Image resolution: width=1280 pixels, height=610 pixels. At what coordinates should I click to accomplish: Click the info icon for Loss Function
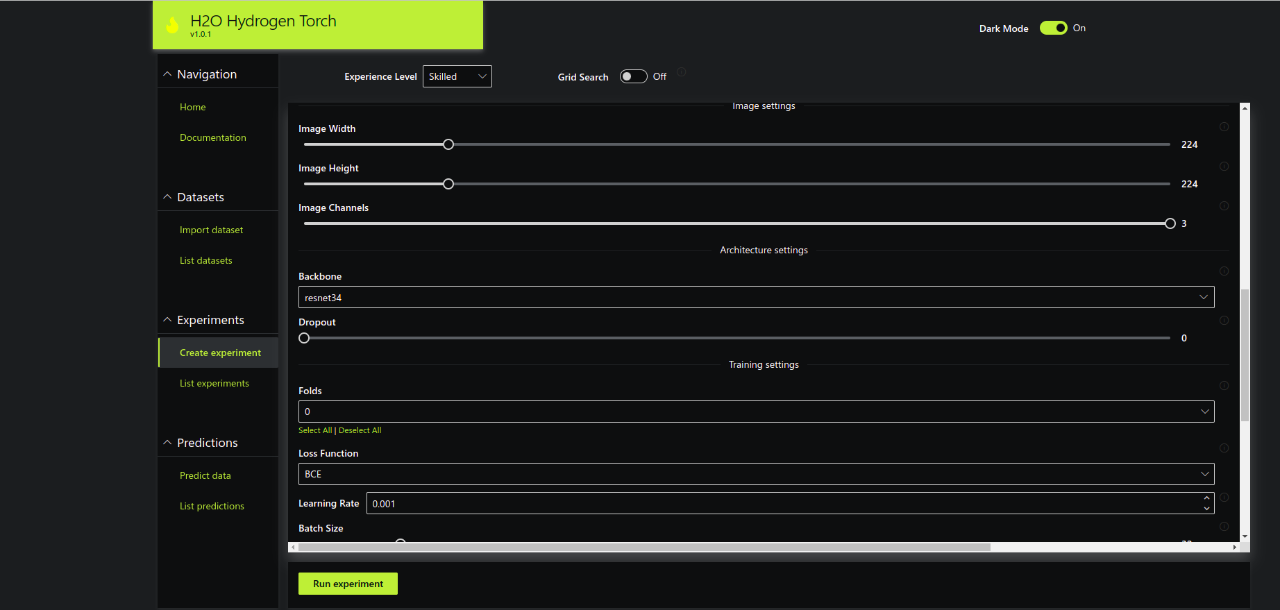click(1224, 449)
